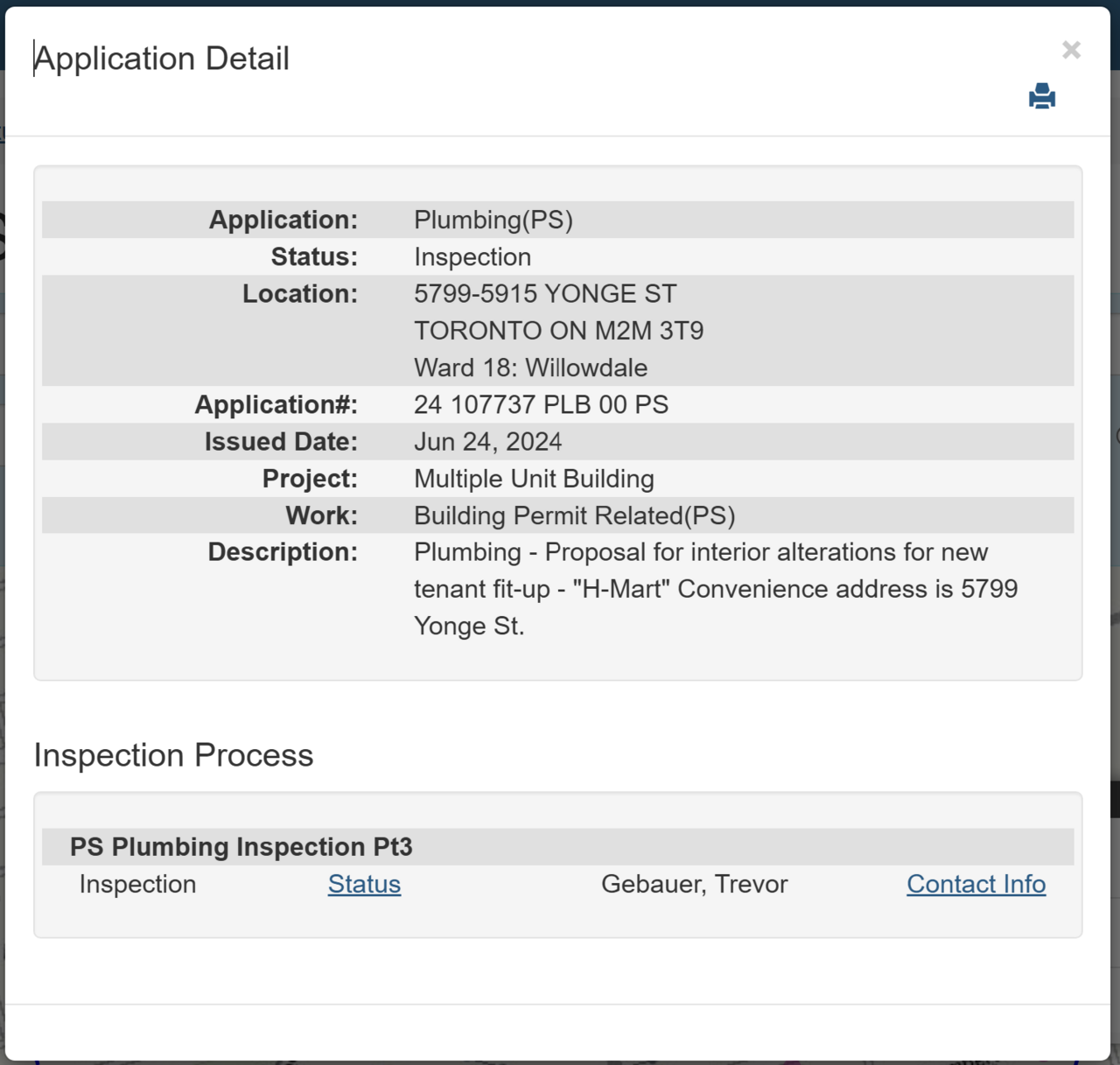1120x1065 pixels.
Task: Click application number 24 107737 PLB 00 PS
Action: 541,404
